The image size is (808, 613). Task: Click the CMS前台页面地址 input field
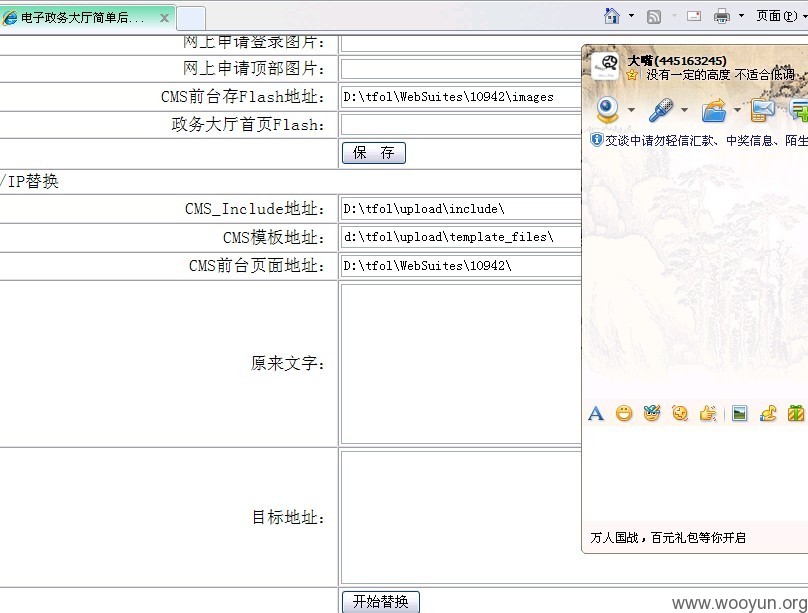point(461,266)
